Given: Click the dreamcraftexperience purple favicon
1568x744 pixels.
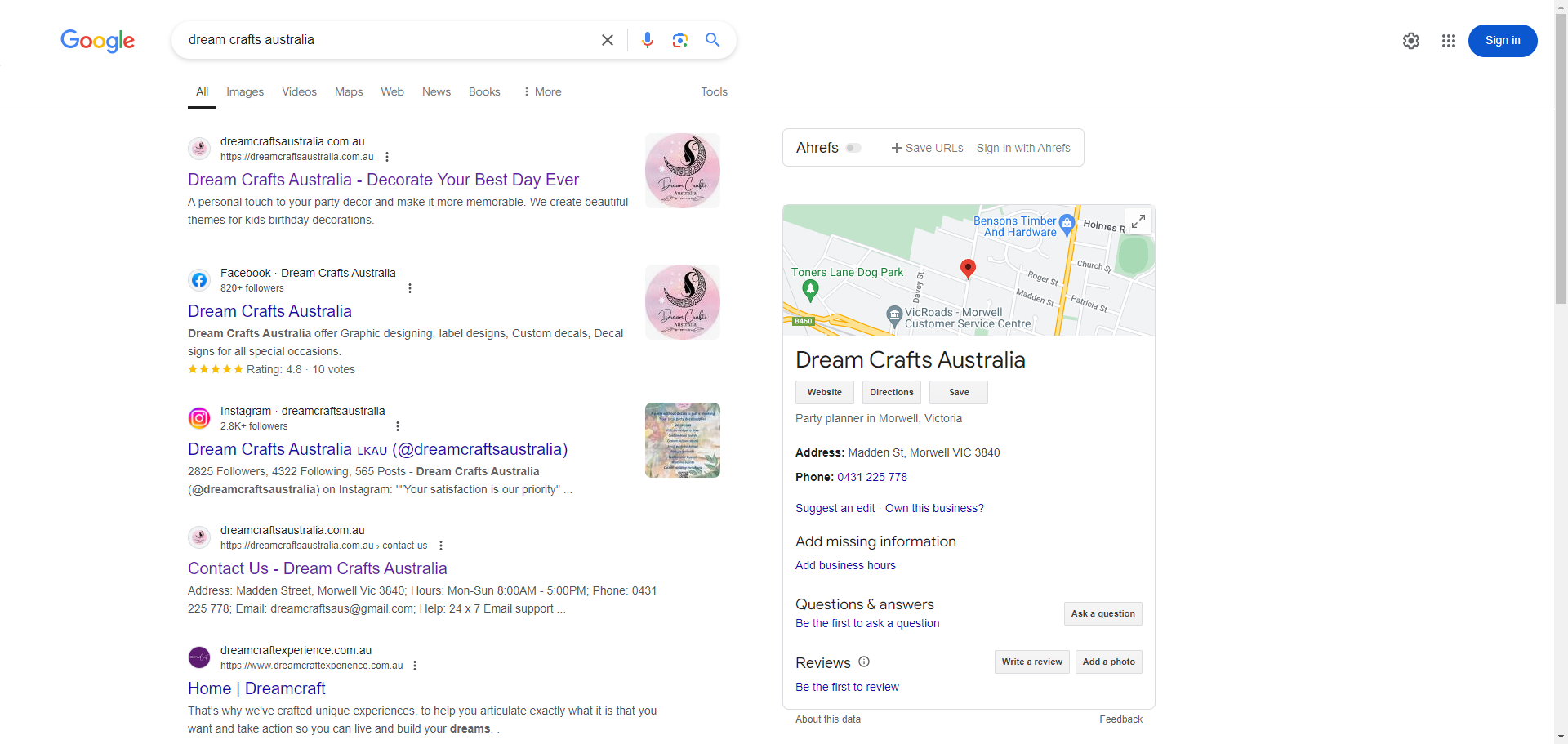Looking at the screenshot, I should [199, 657].
